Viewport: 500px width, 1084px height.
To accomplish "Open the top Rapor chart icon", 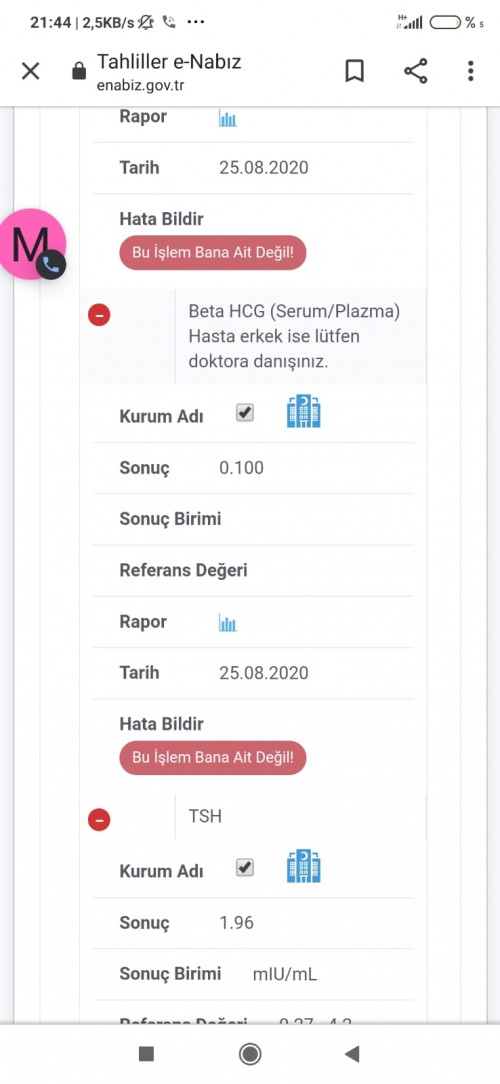I will tap(228, 119).
